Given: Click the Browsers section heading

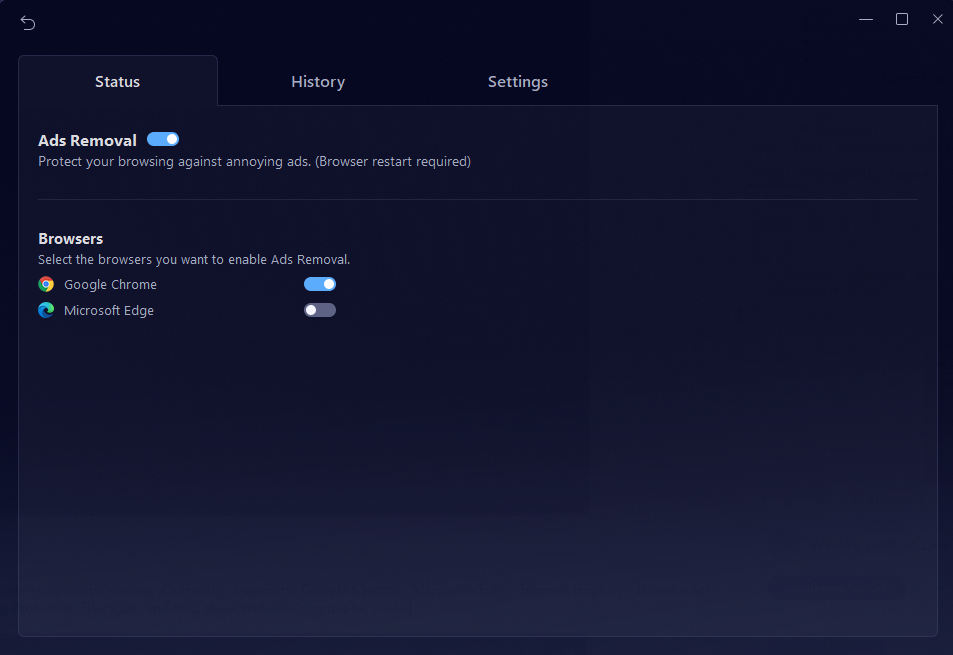Looking at the screenshot, I should coord(71,239).
